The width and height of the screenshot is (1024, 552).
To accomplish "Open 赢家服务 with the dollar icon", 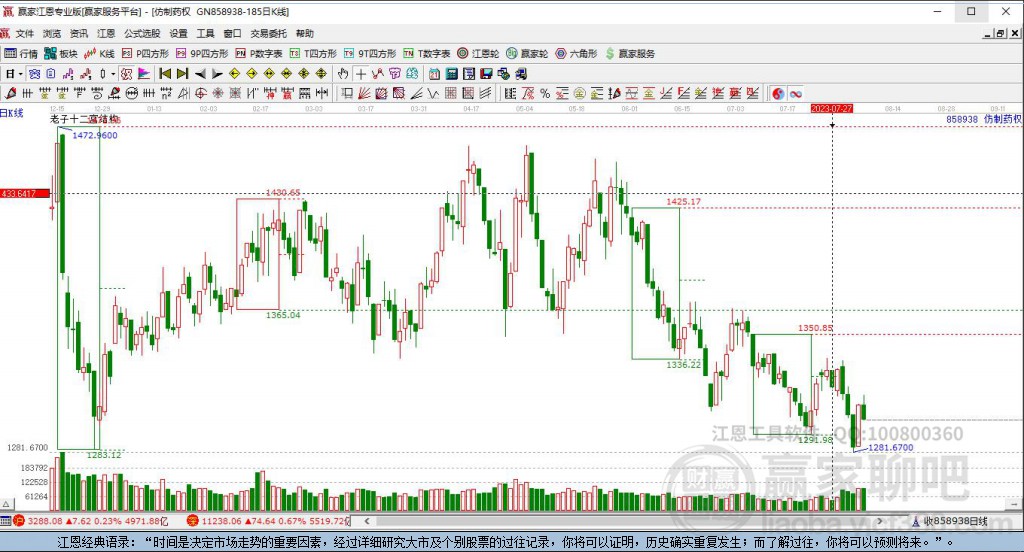I will pos(630,54).
